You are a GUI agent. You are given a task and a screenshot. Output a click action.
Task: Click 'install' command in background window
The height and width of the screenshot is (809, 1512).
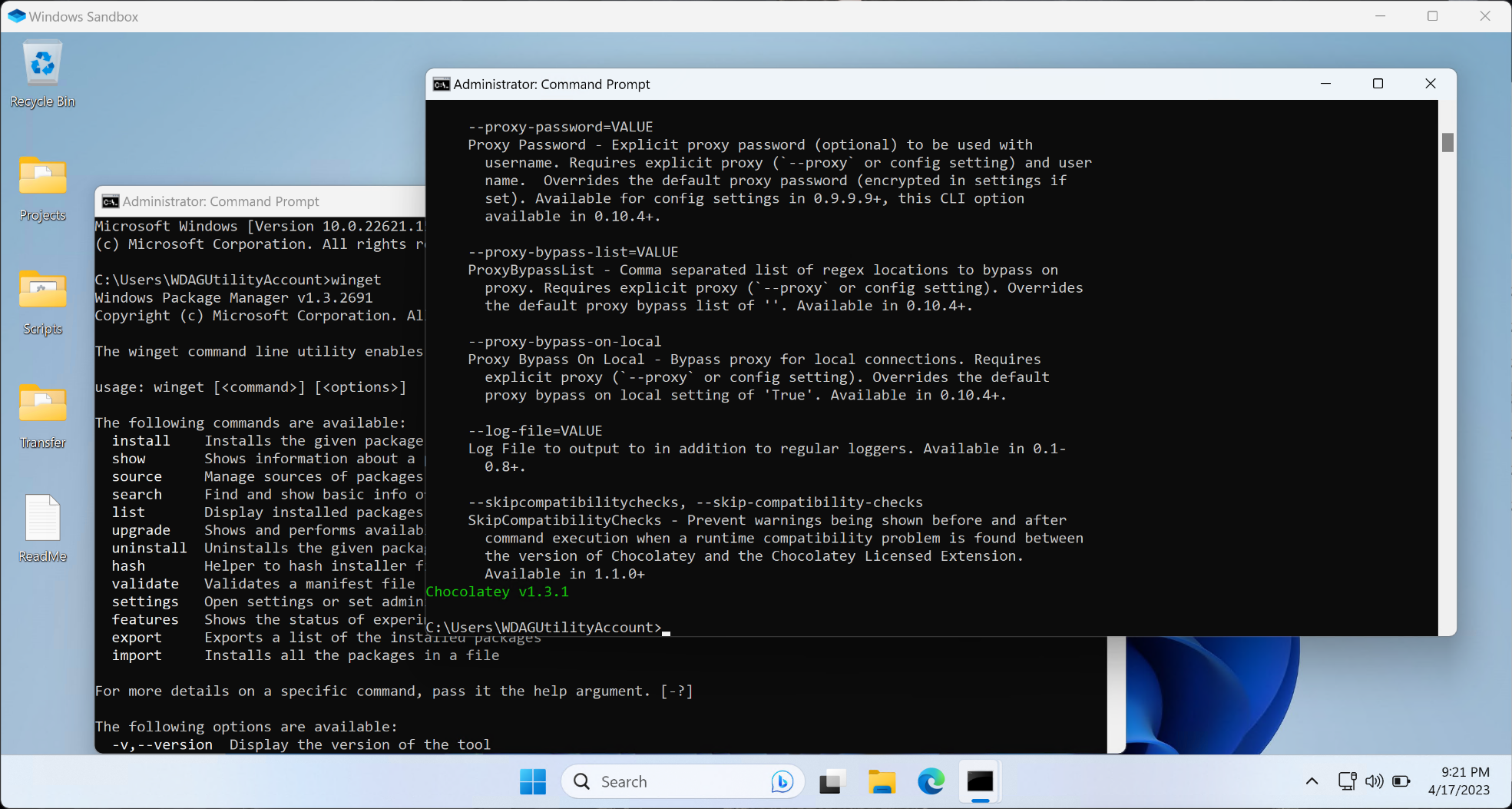[141, 441]
